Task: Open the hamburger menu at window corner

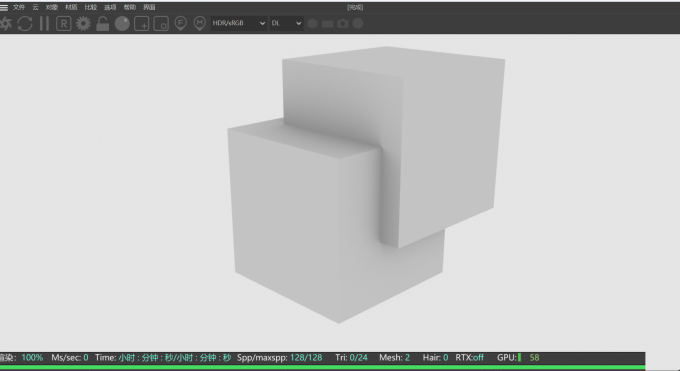Action: coord(4,7)
